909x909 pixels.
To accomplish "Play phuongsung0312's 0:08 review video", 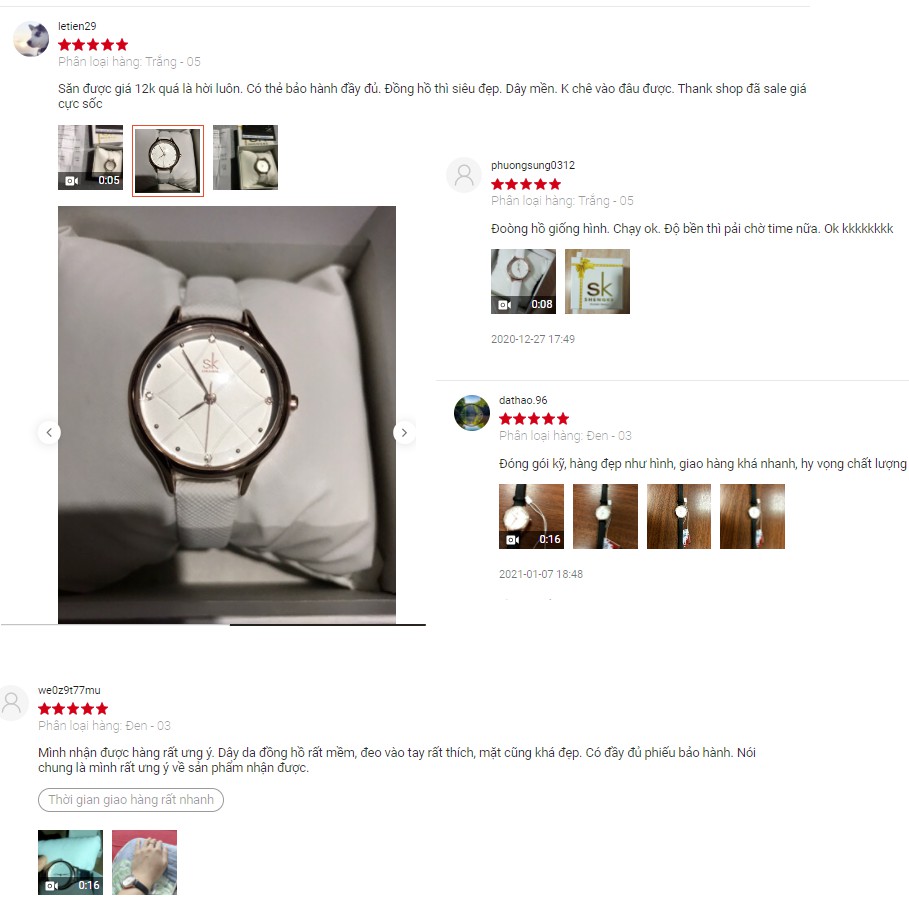I will click(523, 281).
